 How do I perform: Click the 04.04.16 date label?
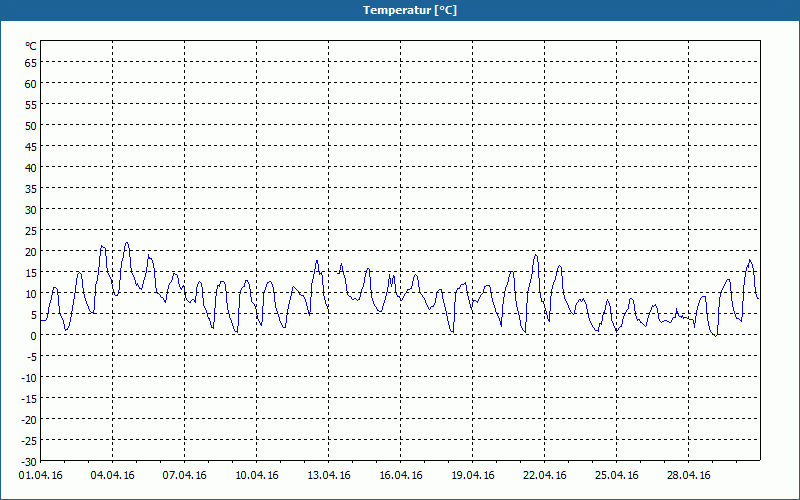coord(113,476)
